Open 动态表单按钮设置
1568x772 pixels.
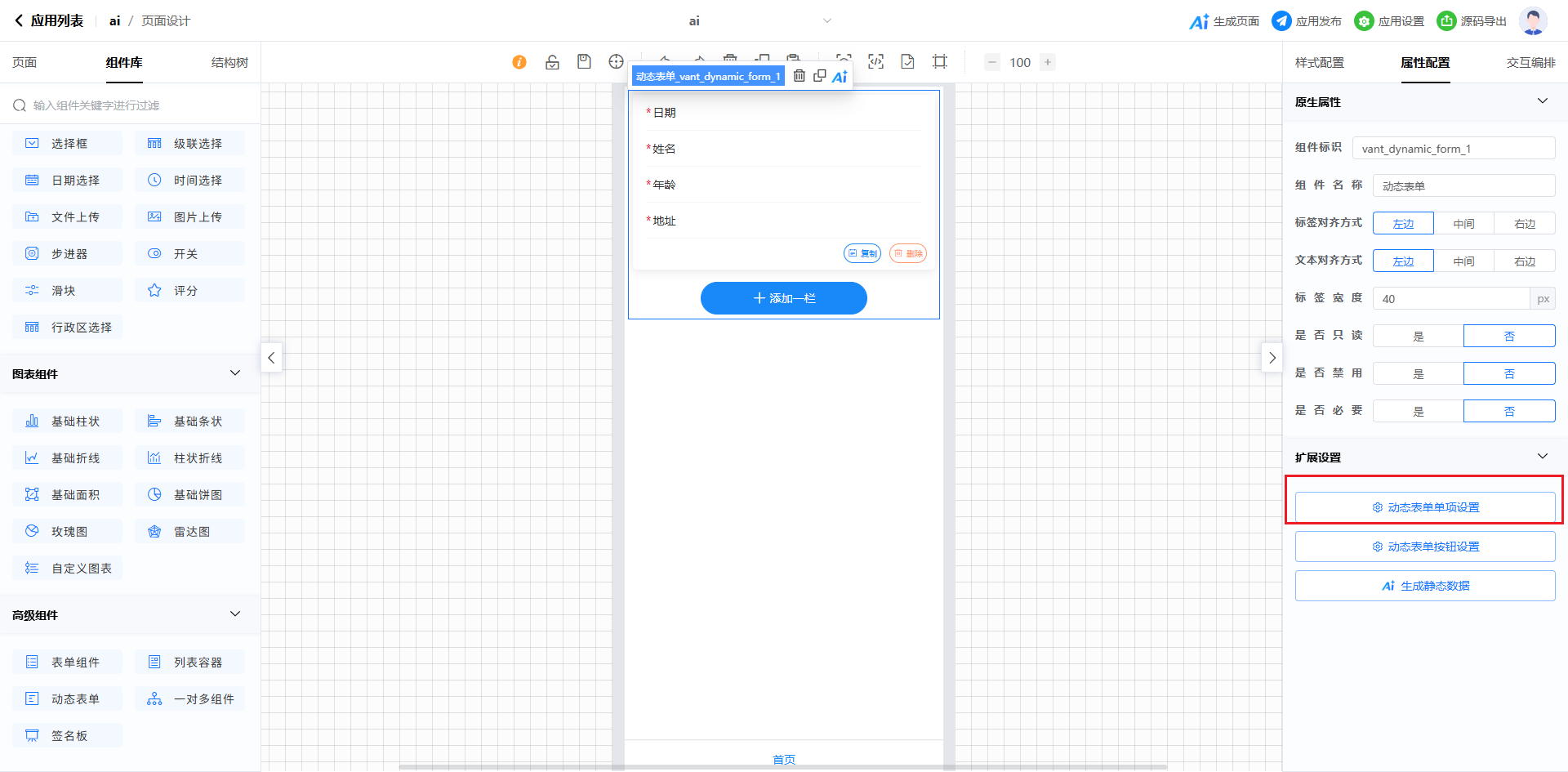coord(1424,547)
